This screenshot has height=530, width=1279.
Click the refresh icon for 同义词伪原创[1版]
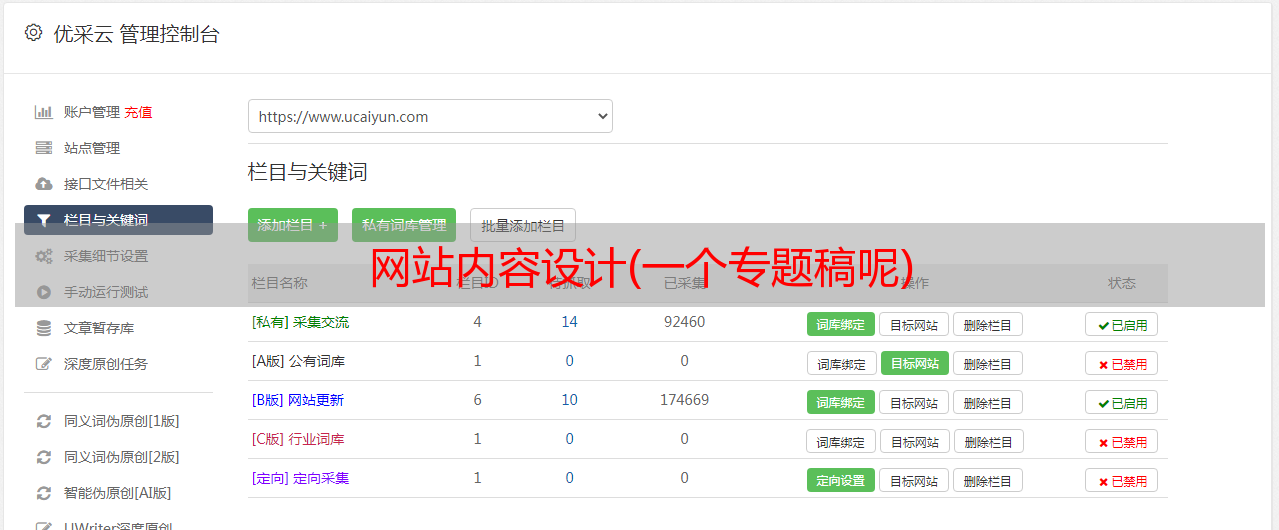click(43, 421)
